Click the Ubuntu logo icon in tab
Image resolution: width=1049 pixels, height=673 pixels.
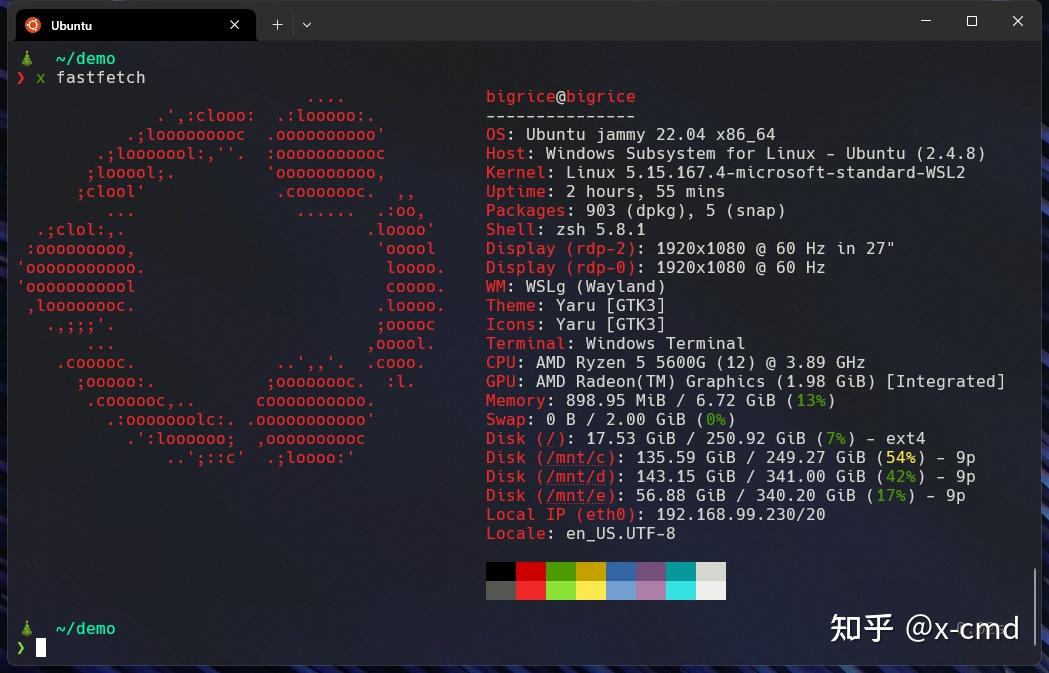(32, 25)
